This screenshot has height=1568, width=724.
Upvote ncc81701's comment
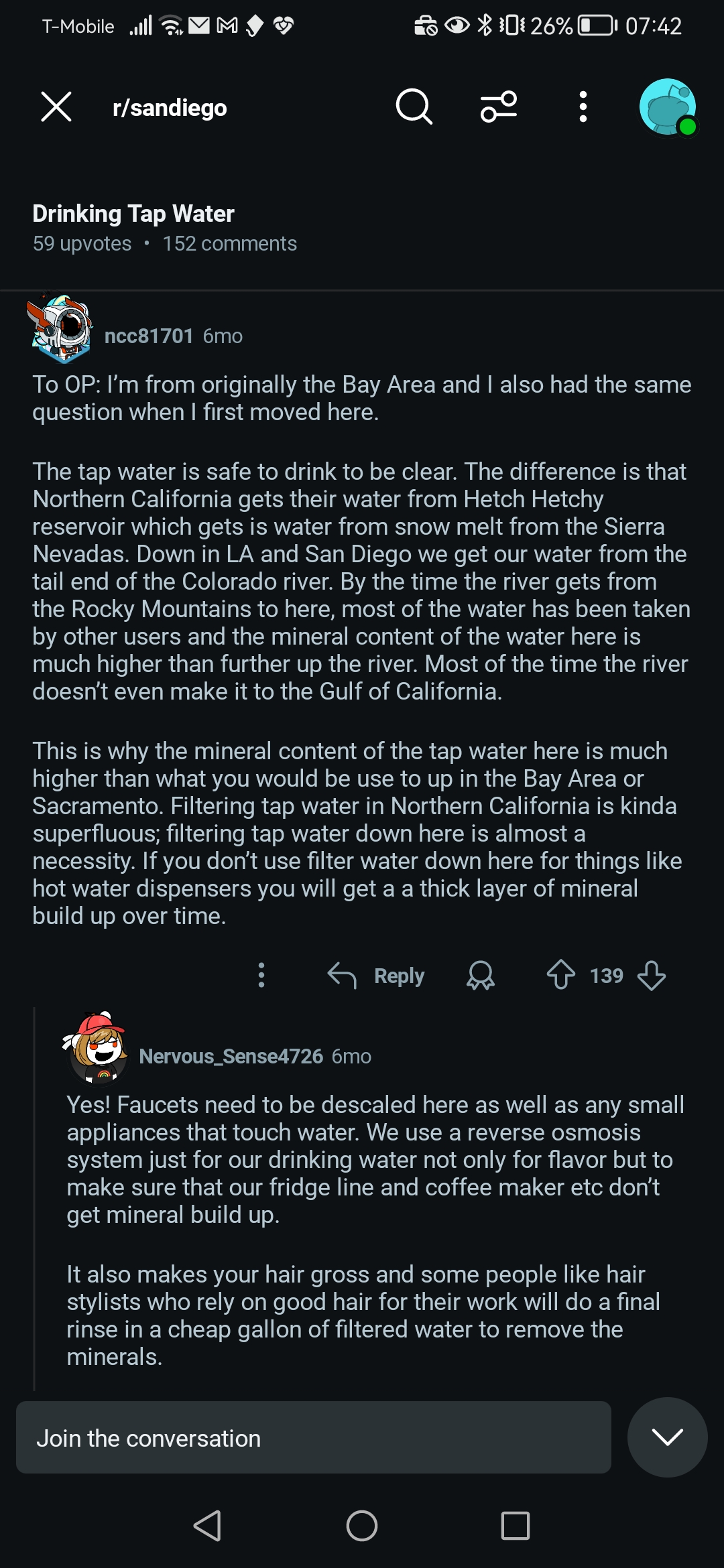coord(561,975)
